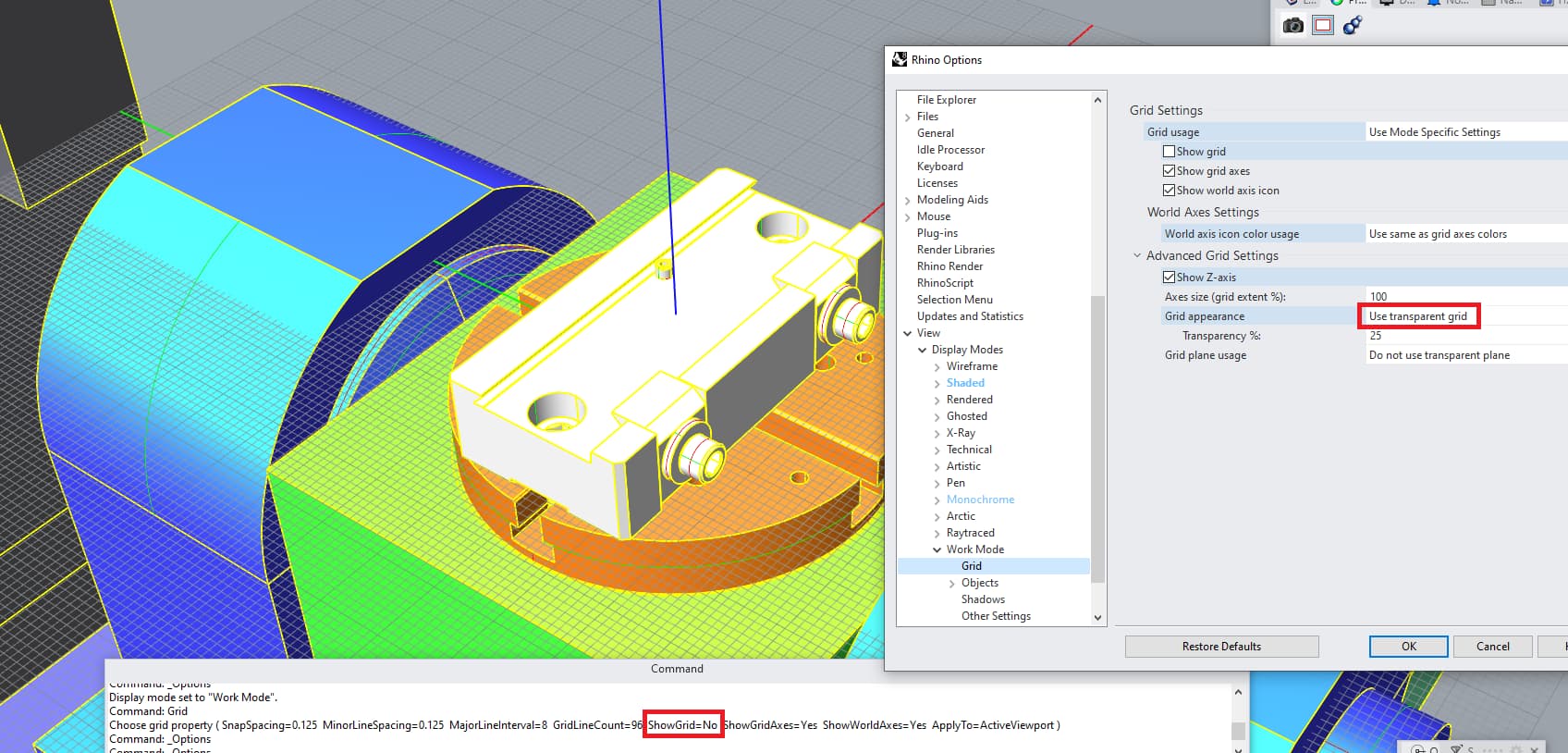Click the camera snapshot icon
1568x753 pixels.
tap(1293, 26)
